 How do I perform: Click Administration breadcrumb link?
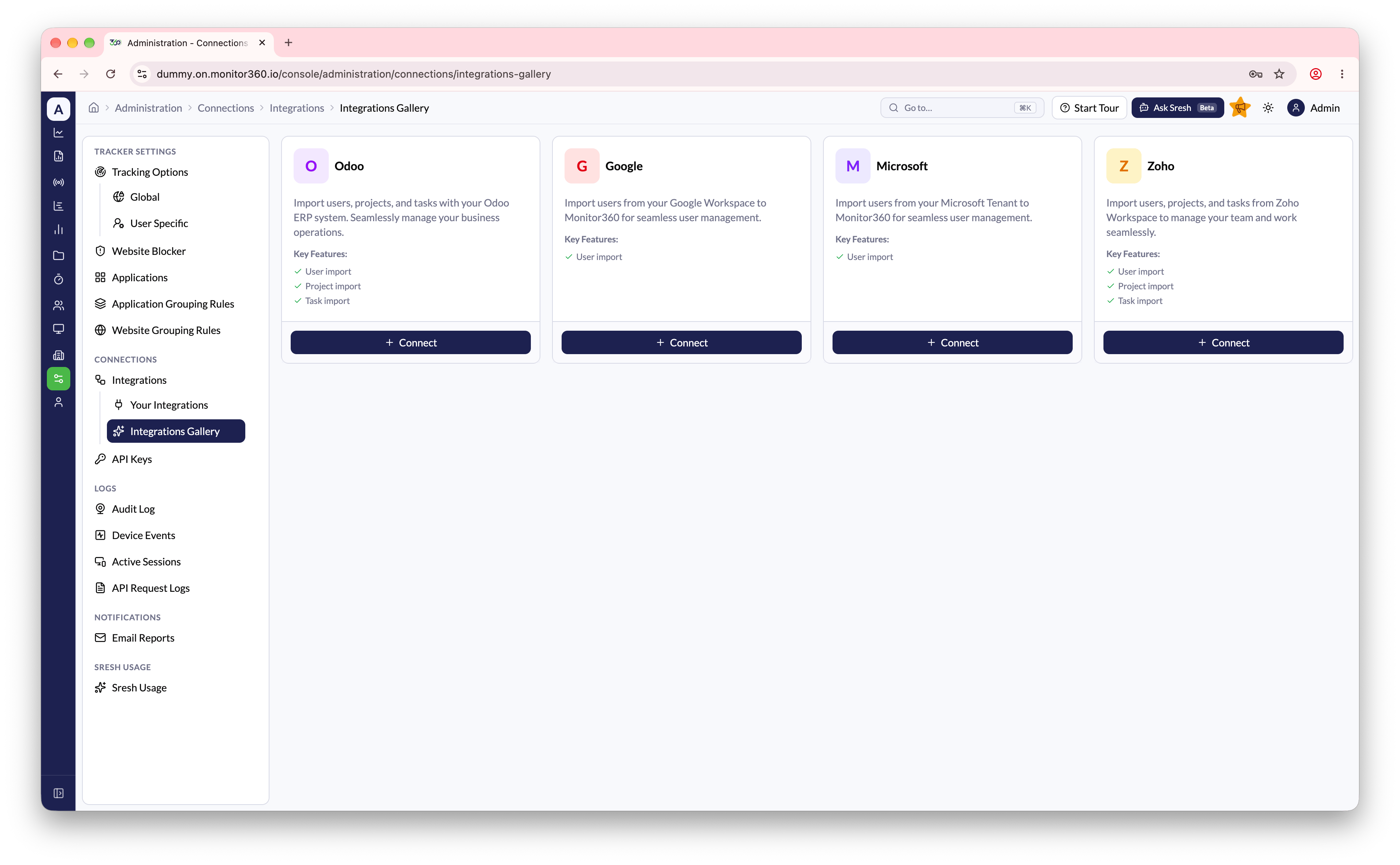coord(148,108)
